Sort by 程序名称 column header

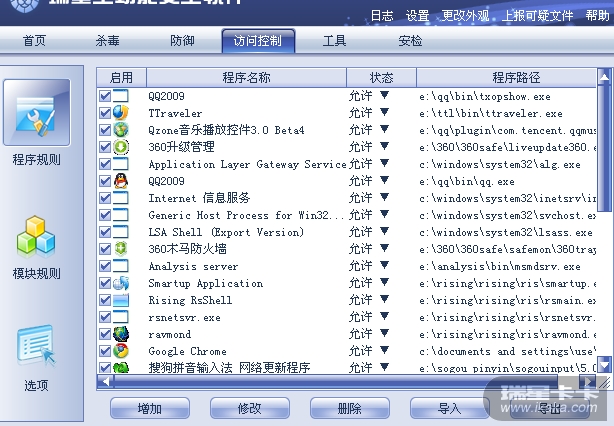[x=246, y=78]
